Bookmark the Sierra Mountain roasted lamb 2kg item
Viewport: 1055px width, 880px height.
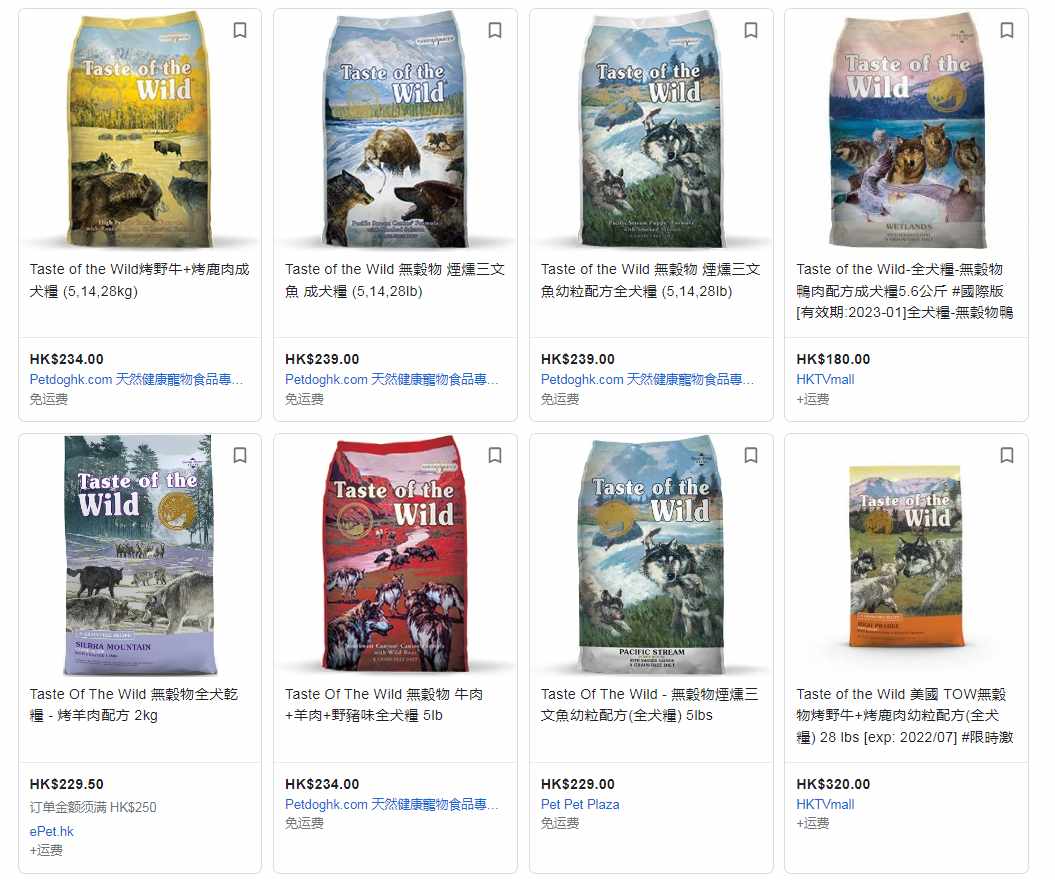(x=240, y=455)
